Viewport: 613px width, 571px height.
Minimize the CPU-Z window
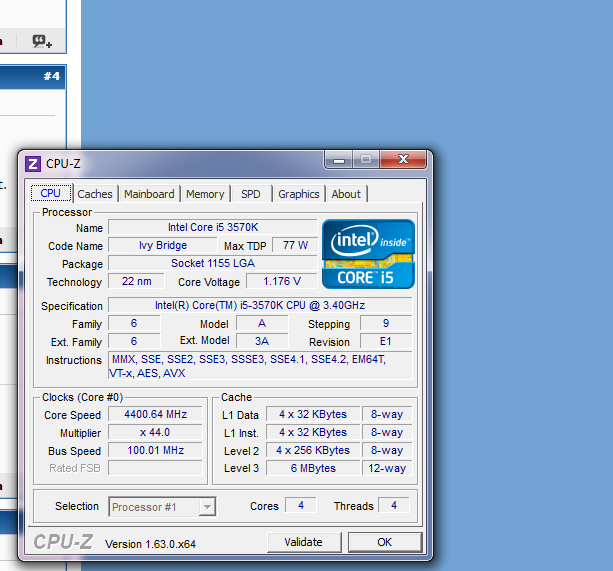339,159
